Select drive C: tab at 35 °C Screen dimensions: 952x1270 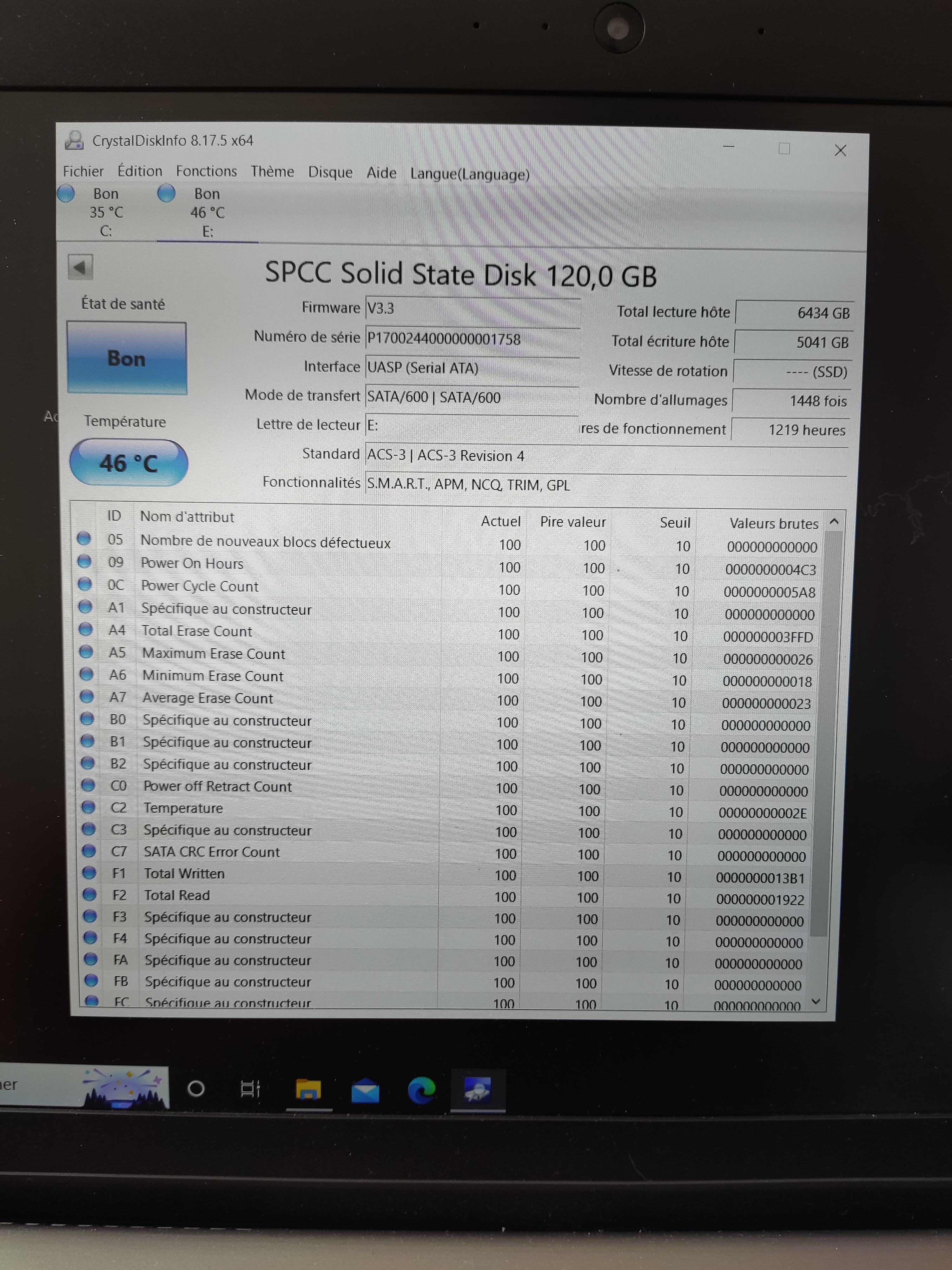(106, 212)
